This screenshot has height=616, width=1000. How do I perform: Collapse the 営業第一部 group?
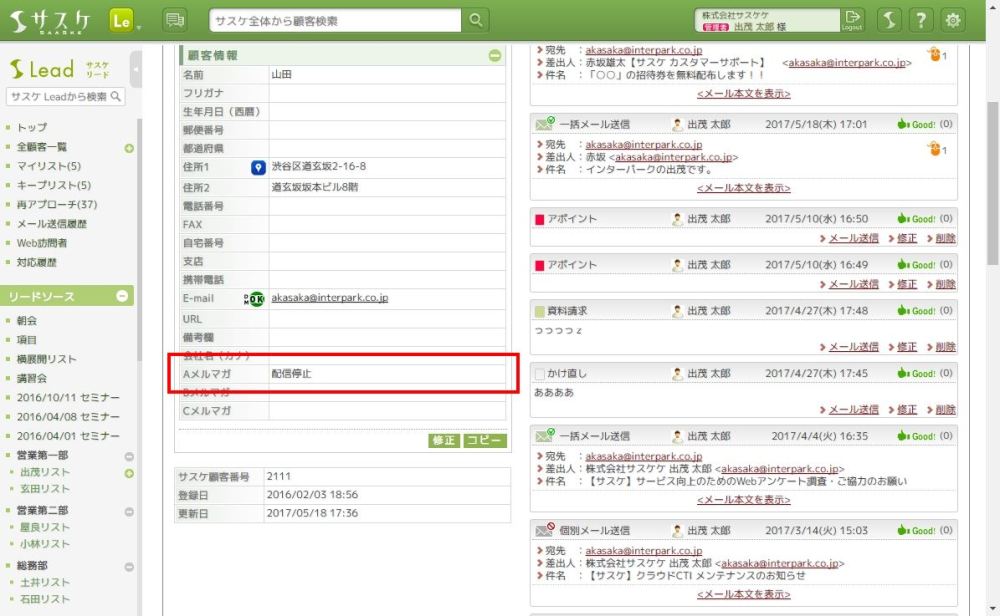[129, 455]
